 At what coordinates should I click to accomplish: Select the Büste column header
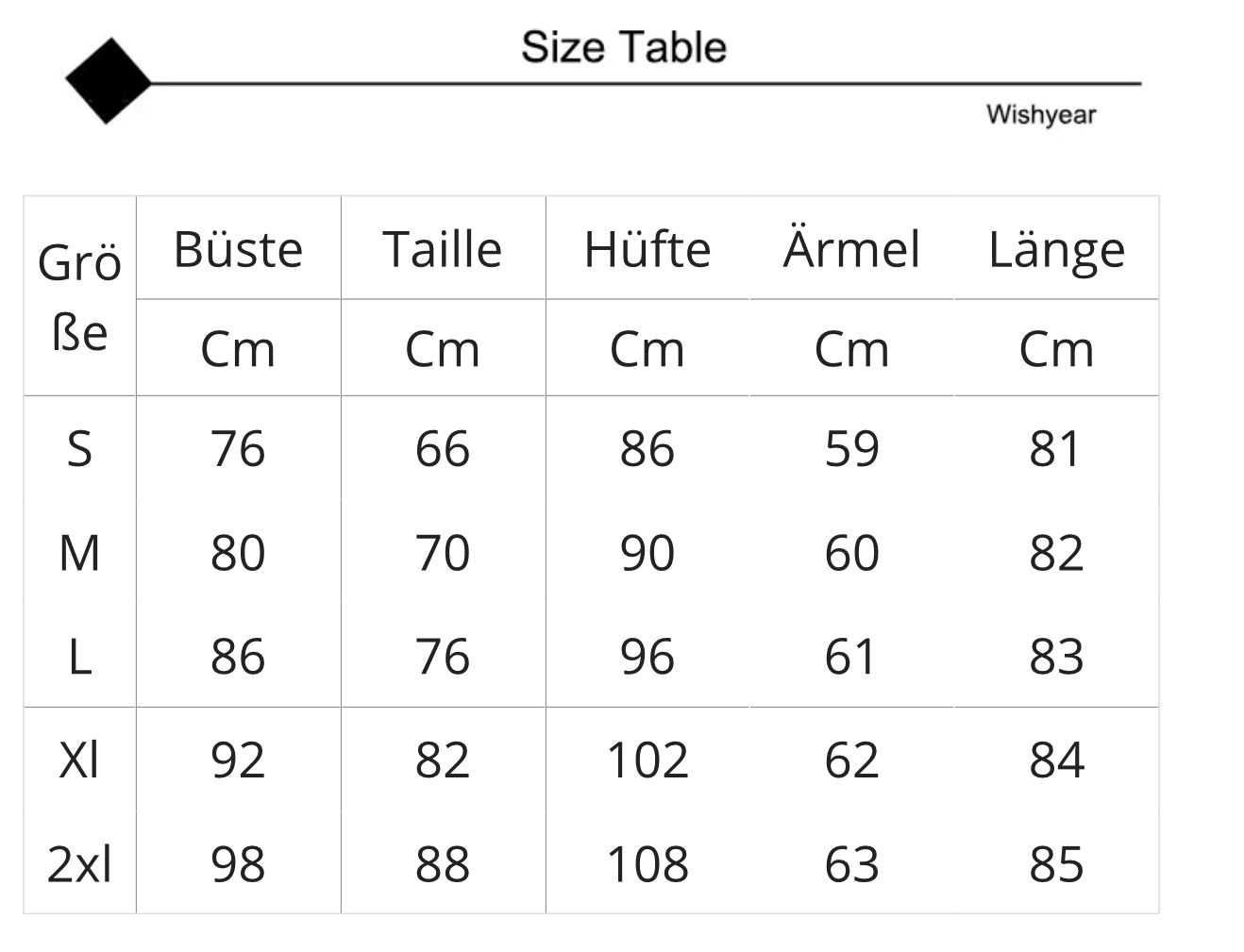click(x=238, y=250)
